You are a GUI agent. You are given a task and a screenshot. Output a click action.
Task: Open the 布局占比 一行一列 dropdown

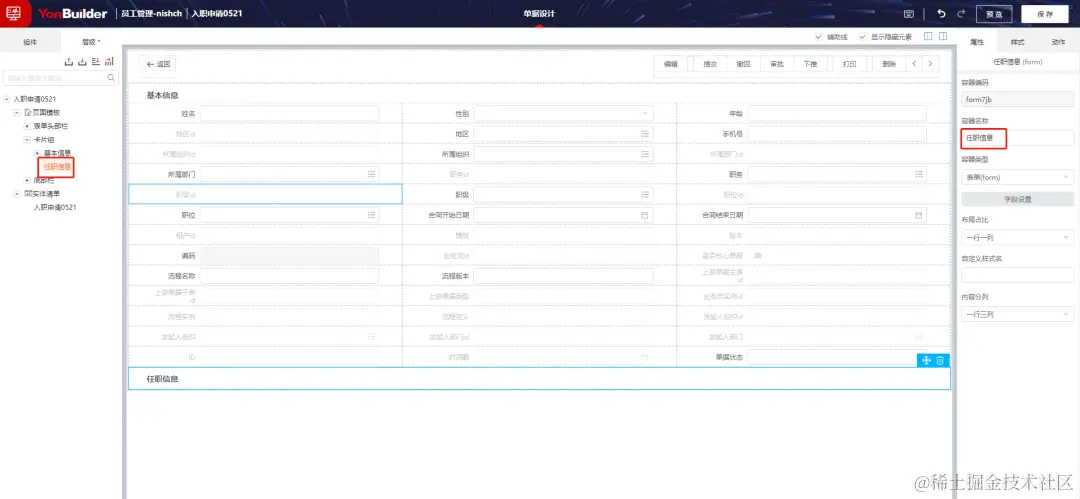(1017, 237)
